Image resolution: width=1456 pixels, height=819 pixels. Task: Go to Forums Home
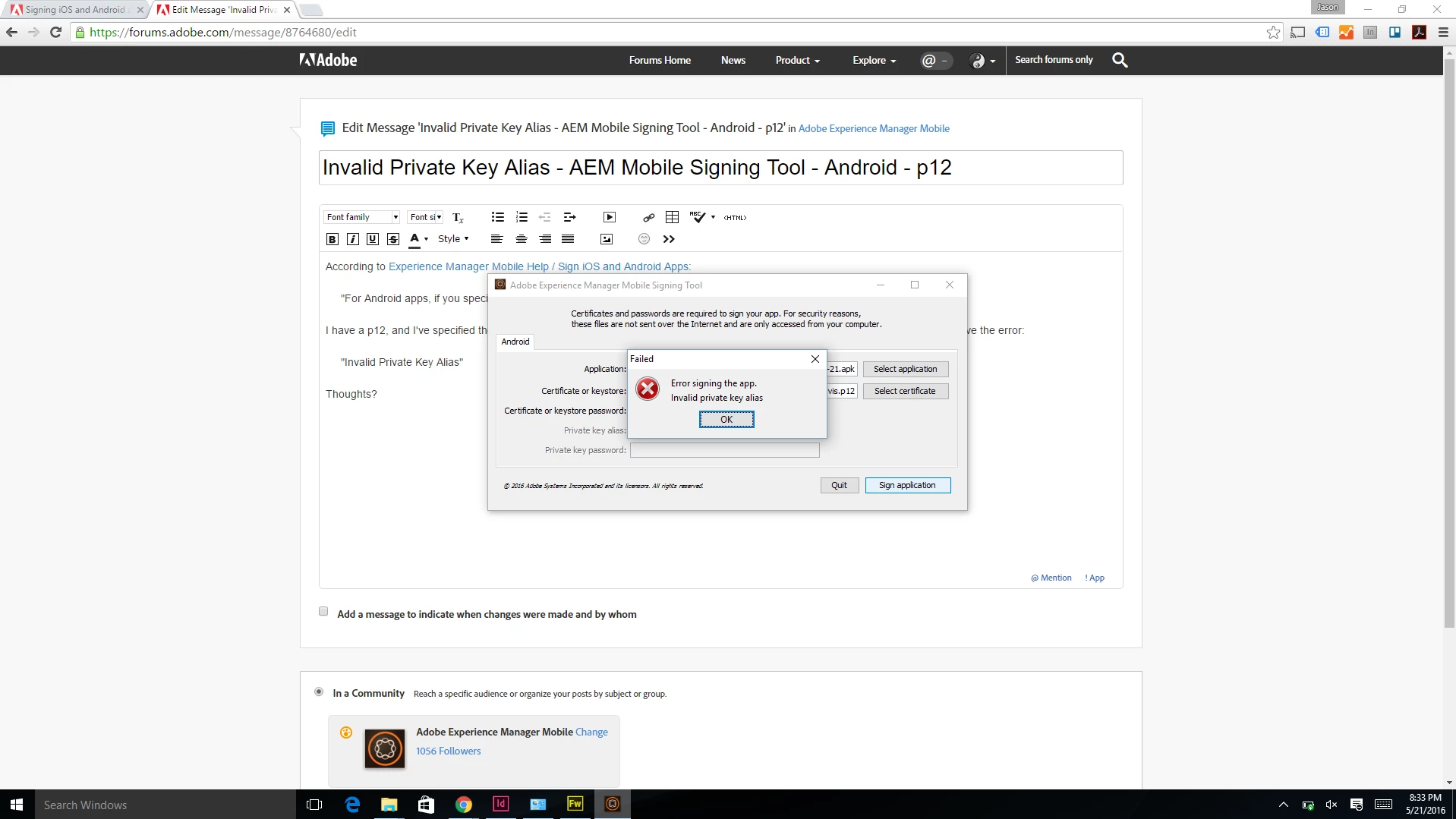(660, 60)
